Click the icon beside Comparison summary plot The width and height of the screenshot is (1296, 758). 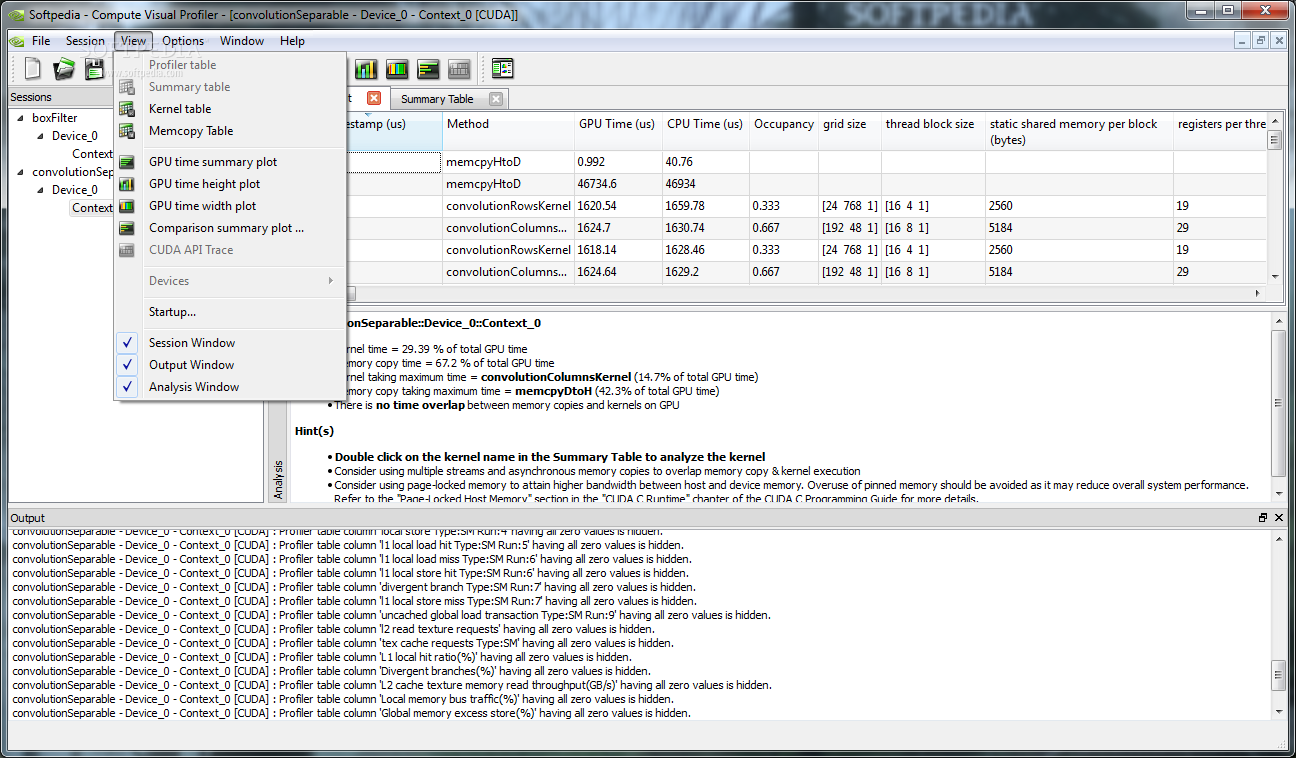pos(127,228)
